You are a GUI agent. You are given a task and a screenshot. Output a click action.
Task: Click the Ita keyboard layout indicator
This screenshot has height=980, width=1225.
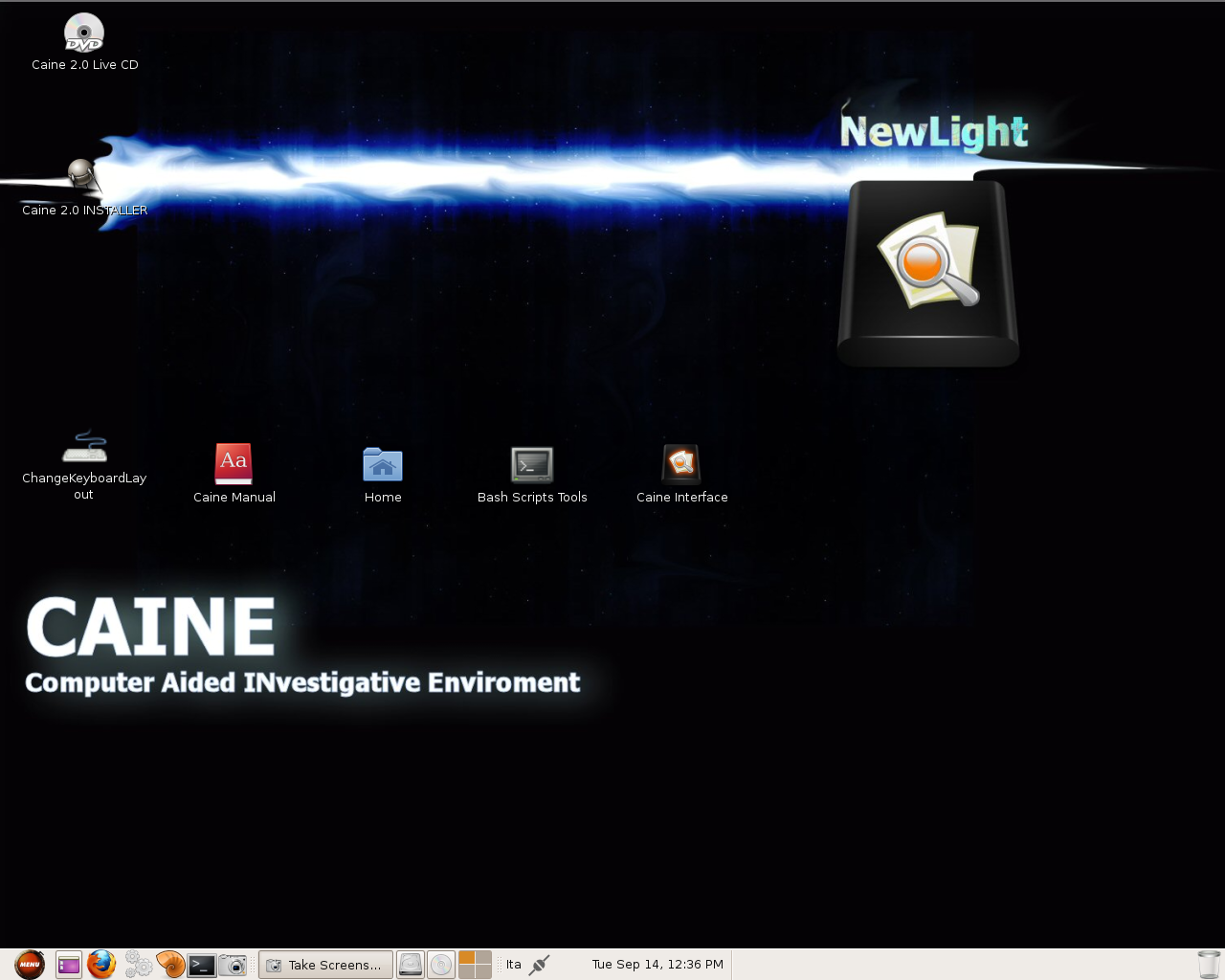coord(514,965)
